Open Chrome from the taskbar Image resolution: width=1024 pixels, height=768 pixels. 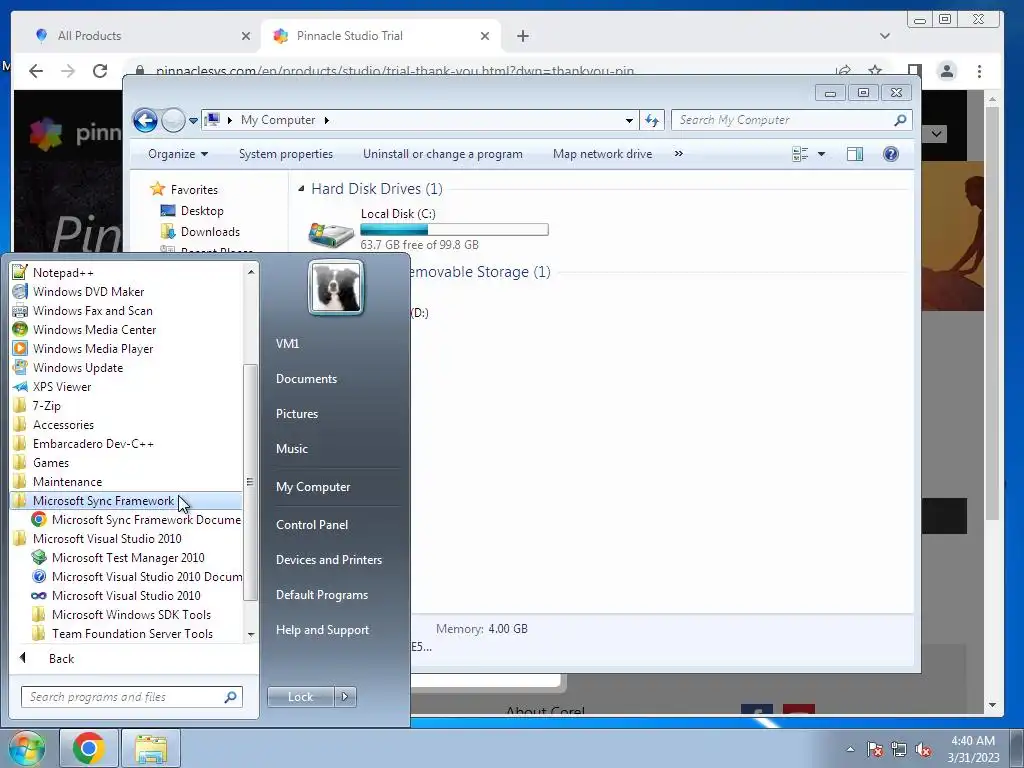(88, 748)
